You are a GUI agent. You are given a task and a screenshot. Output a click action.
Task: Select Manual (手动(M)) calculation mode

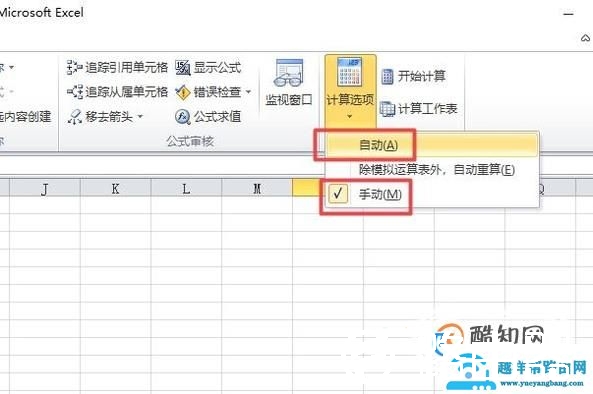(x=432, y=194)
